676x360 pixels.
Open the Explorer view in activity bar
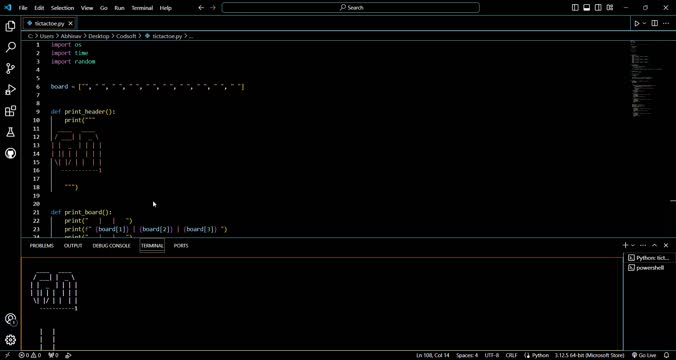[10, 26]
